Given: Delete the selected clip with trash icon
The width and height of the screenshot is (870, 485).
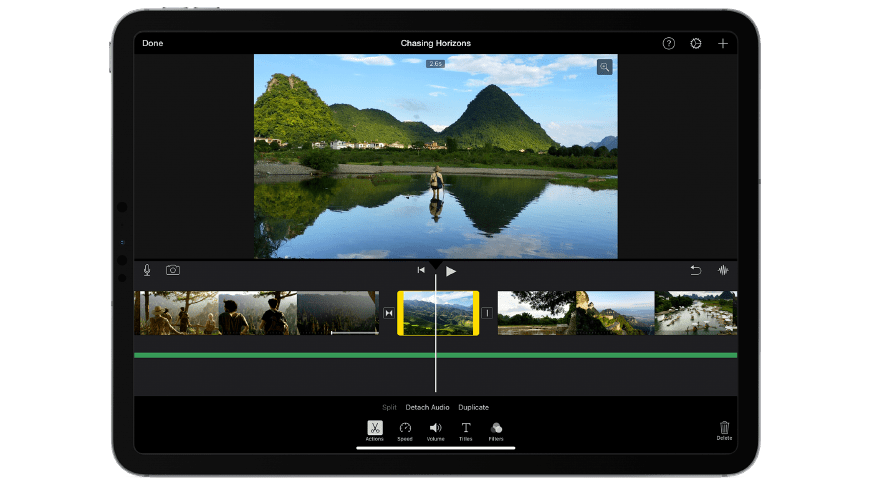Looking at the screenshot, I should coord(724,430).
